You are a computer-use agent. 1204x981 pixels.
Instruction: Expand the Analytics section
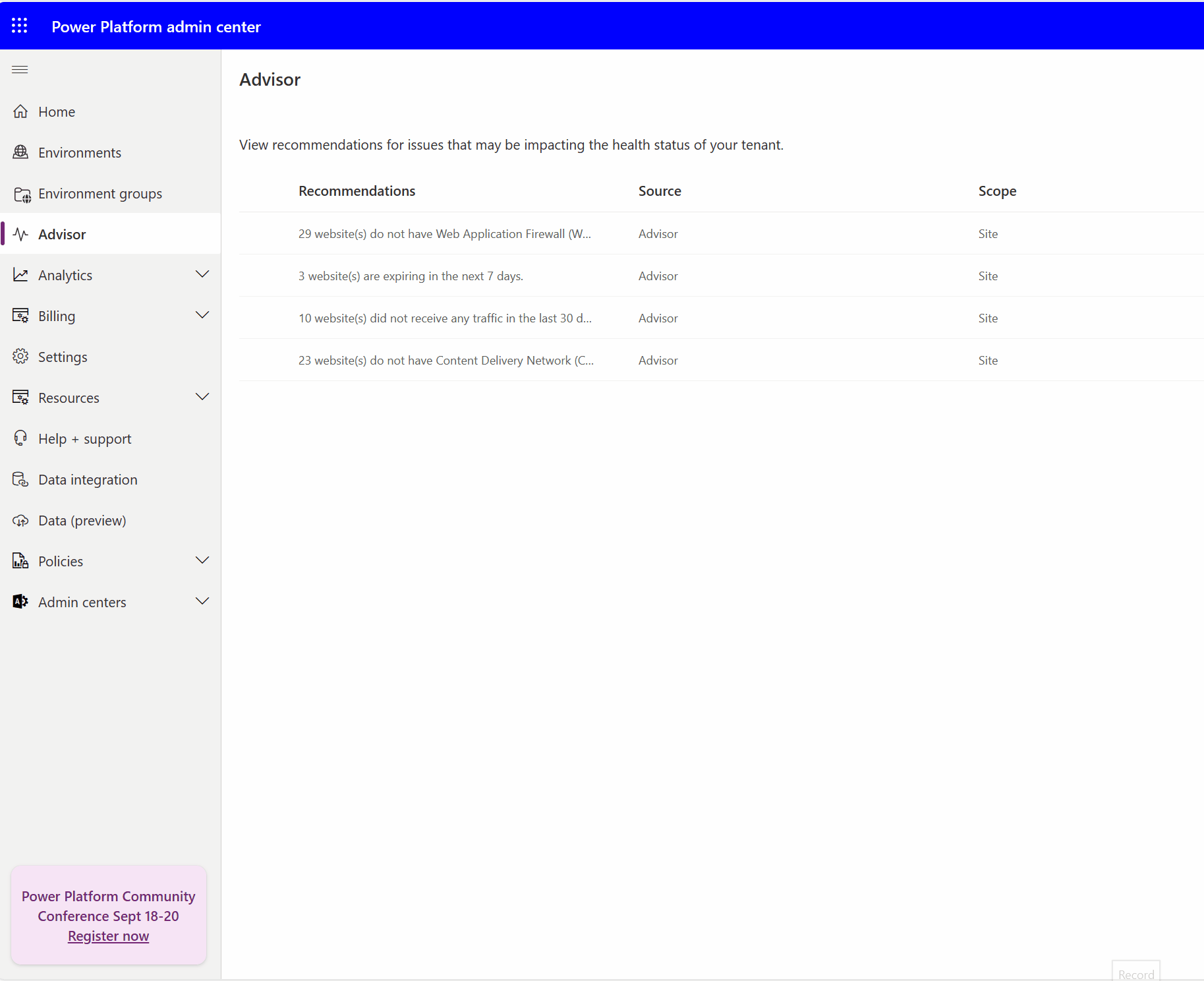(202, 274)
